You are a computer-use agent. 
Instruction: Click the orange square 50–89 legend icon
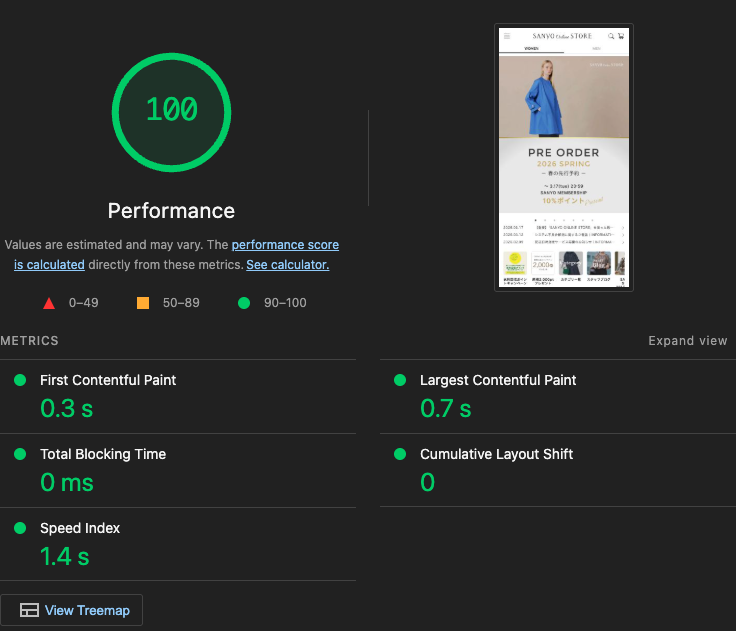tap(143, 303)
